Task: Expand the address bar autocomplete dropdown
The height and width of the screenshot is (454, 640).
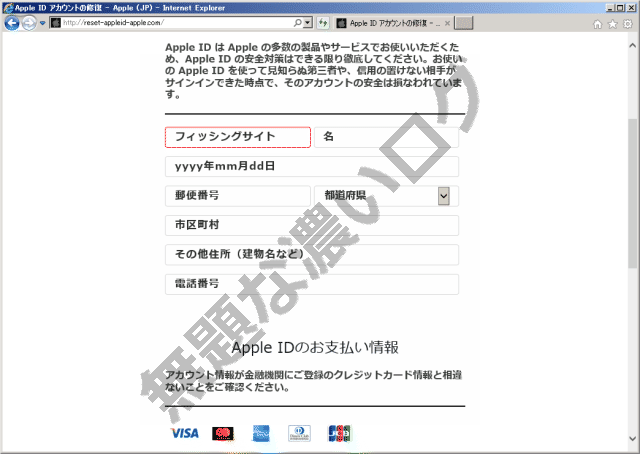Action: 308,23
